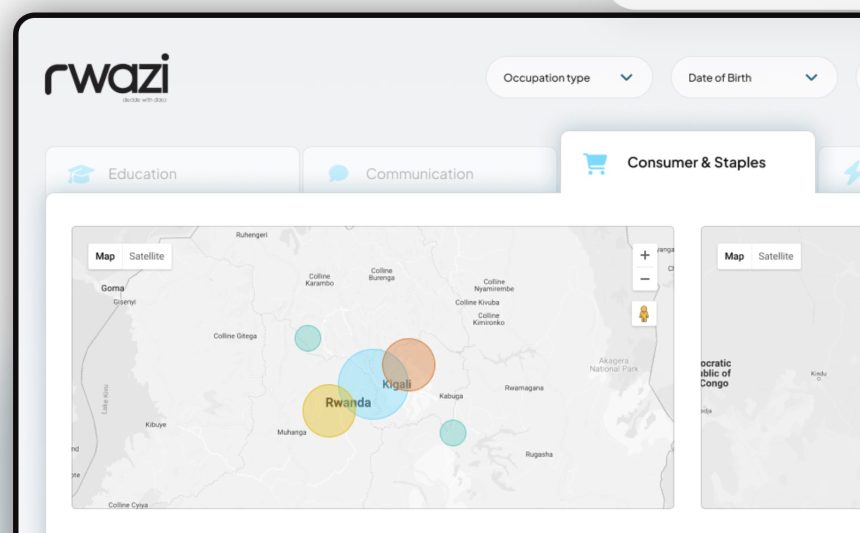Select the Consumer & Staples tab

point(688,162)
